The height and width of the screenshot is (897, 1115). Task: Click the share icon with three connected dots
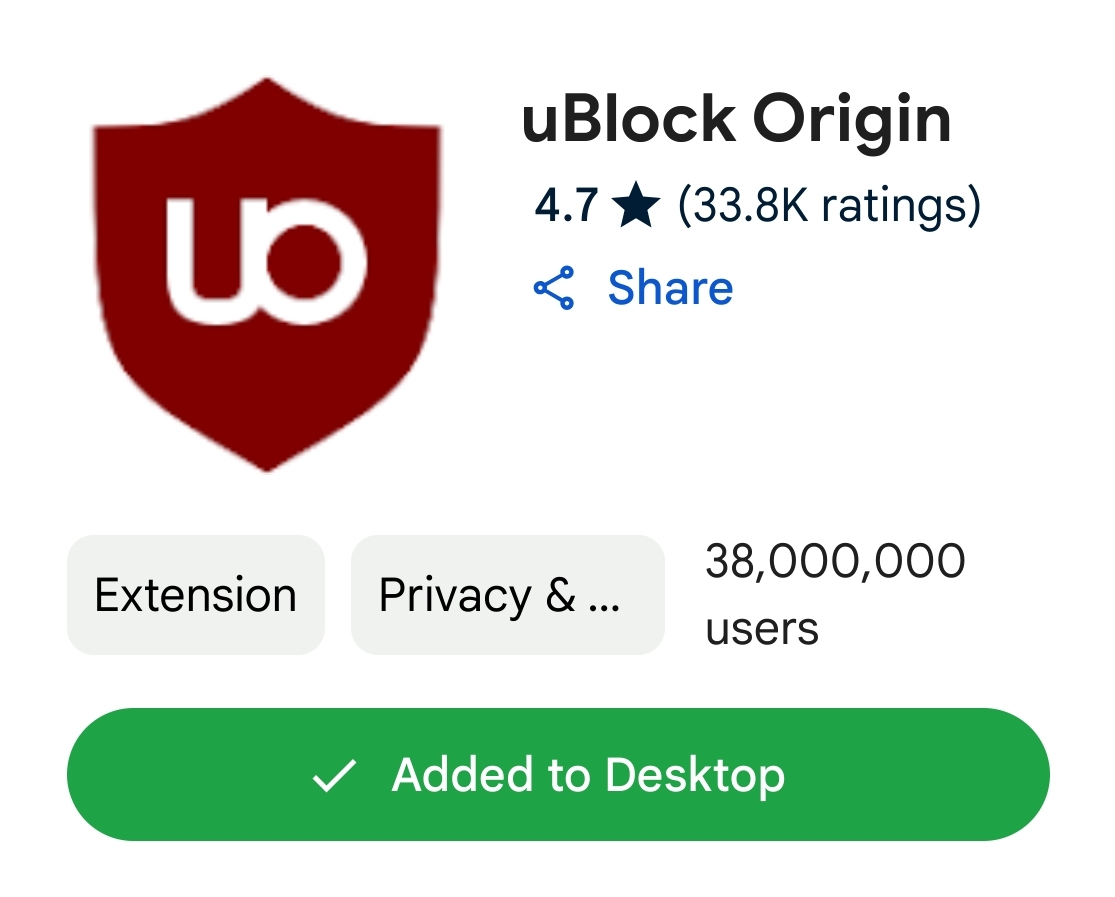[554, 287]
